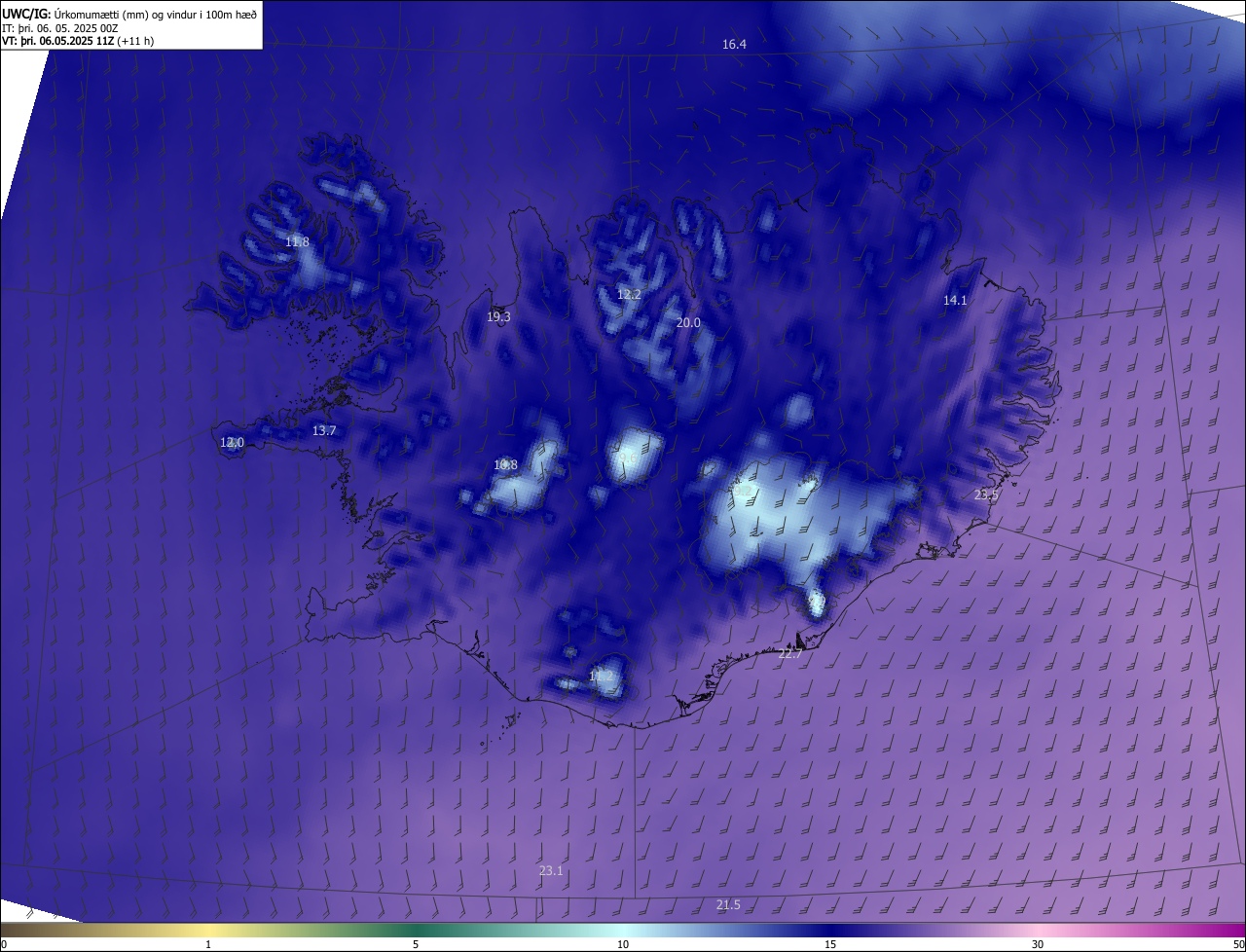Viewport: 1246px width, 952px height.
Task: Select the 23.5 value on the east coast
Action: [986, 494]
